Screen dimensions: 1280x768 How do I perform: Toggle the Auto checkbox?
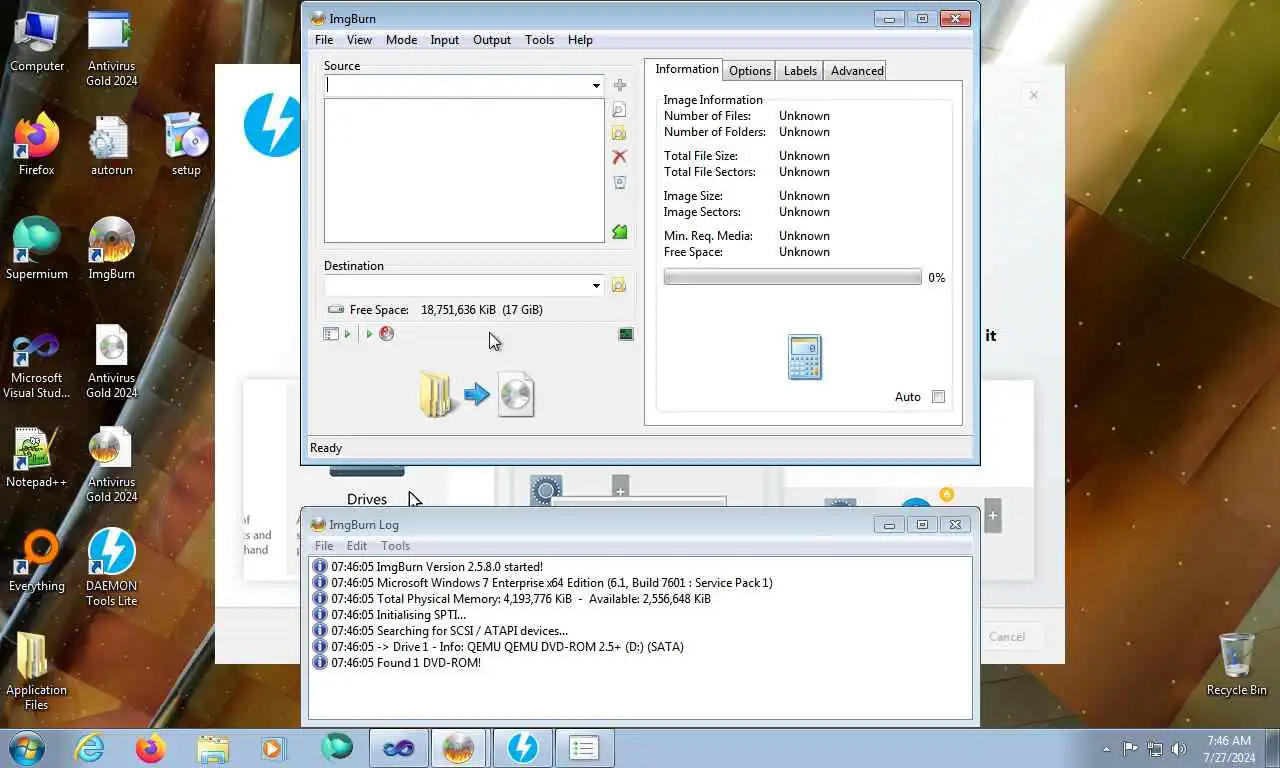[938, 397]
